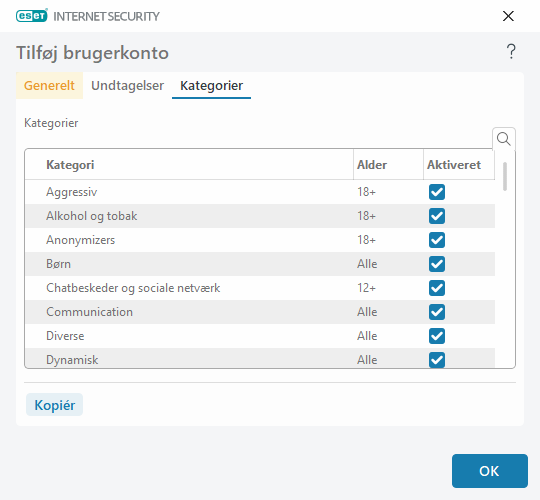The width and height of the screenshot is (540, 500).
Task: Disable the Diverse category checkbox
Action: point(437,336)
